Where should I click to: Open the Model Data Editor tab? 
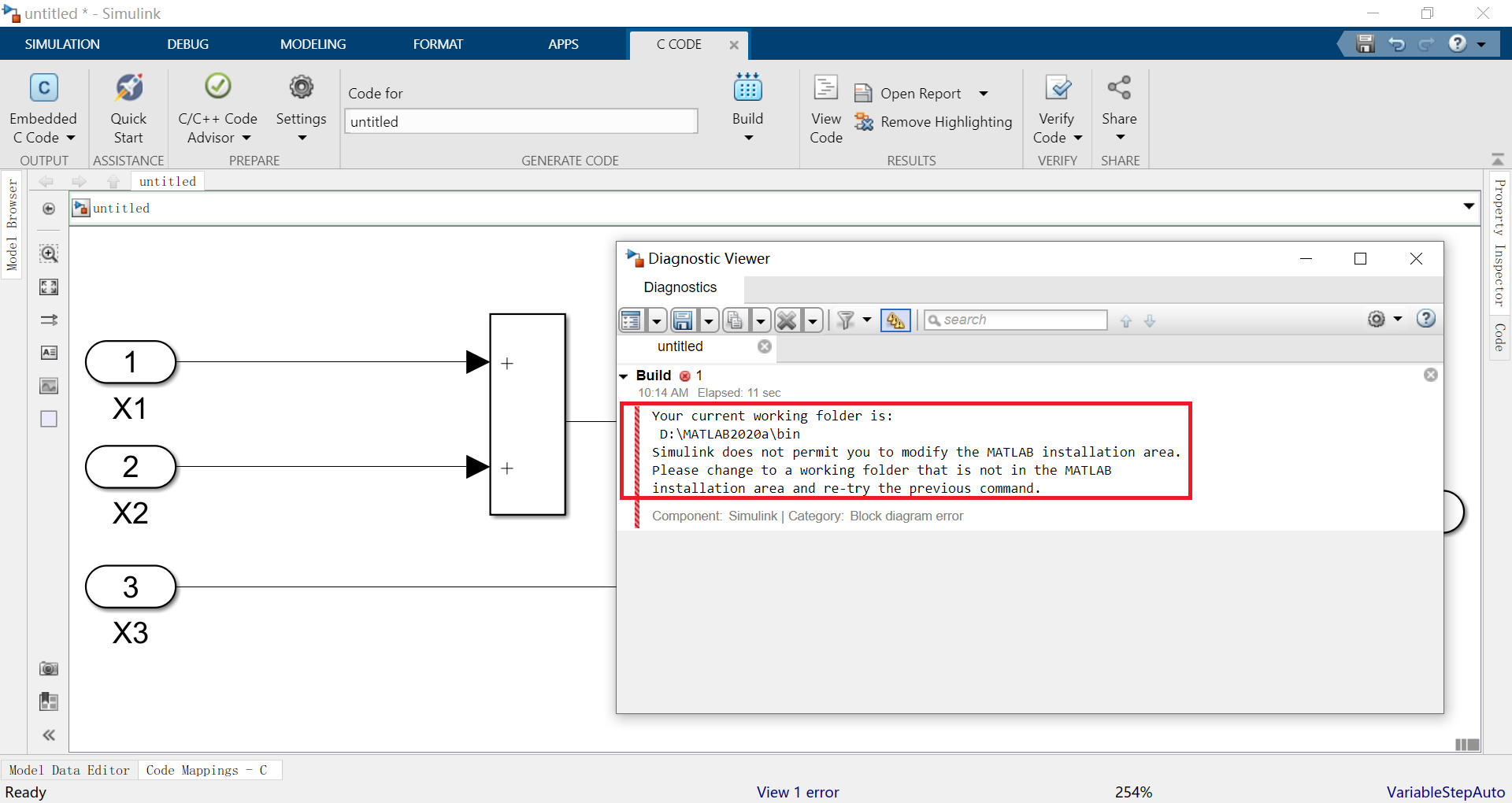tap(69, 770)
